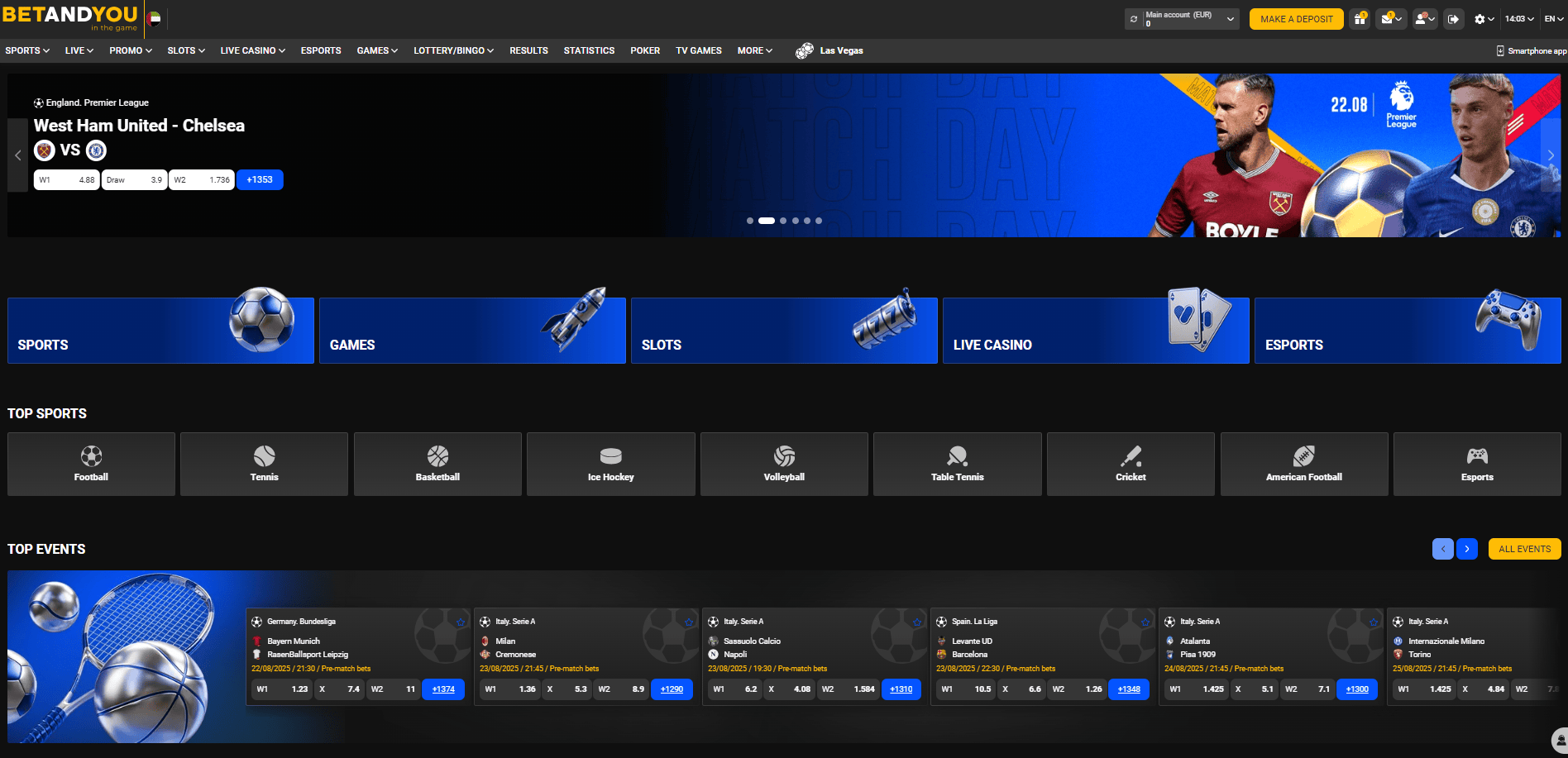The image size is (1568, 758).
Task: Favorite the Levante UD vs Barcelona event
Action: point(1145,622)
